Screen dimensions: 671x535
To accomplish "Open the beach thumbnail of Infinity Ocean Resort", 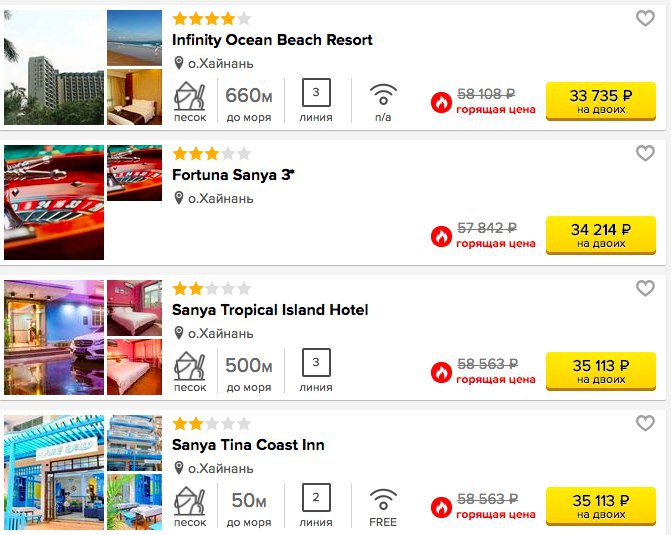I will pos(134,38).
